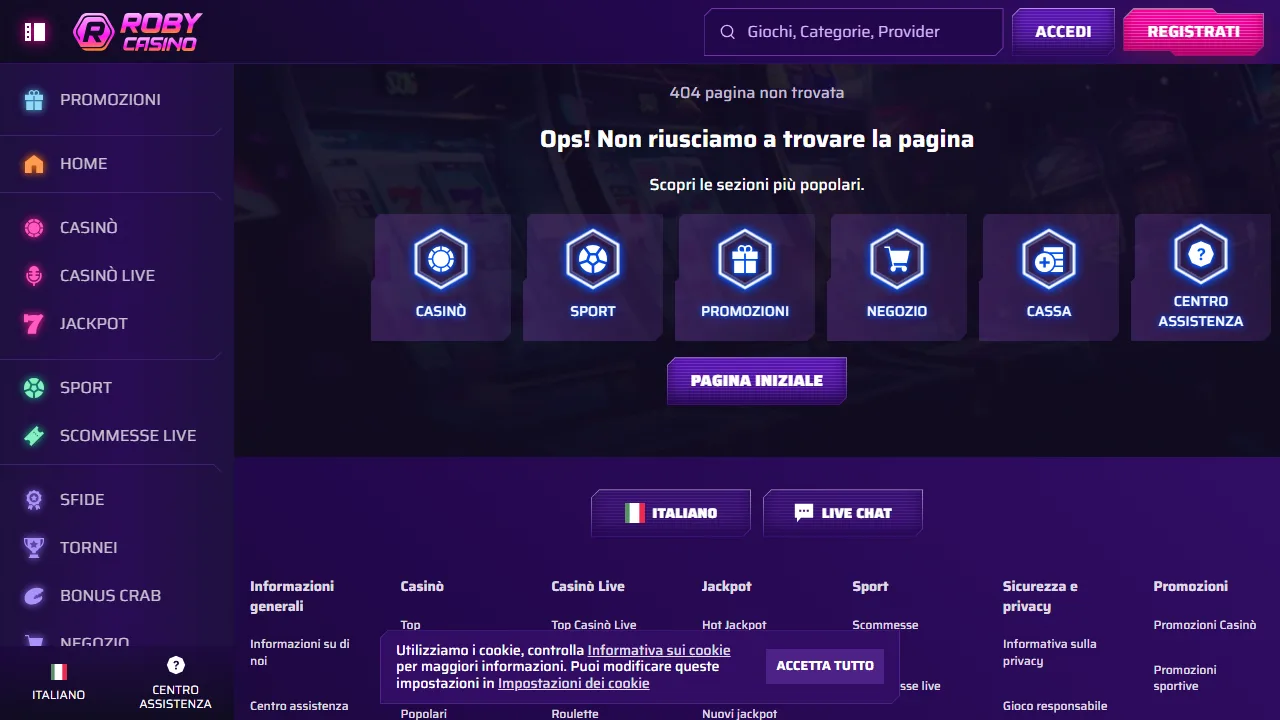The image size is (1280, 720).
Task: Click the Sport soccer ball icon in sidebar
Action: (34, 388)
